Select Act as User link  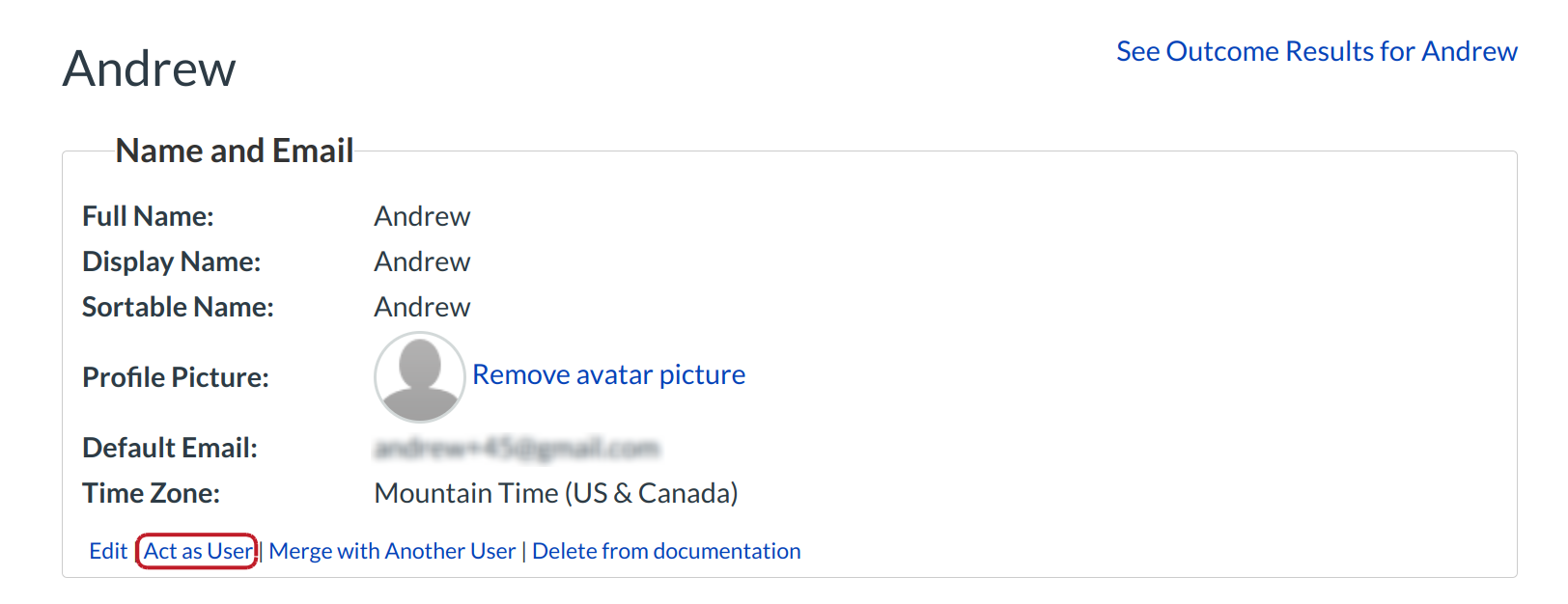click(198, 551)
